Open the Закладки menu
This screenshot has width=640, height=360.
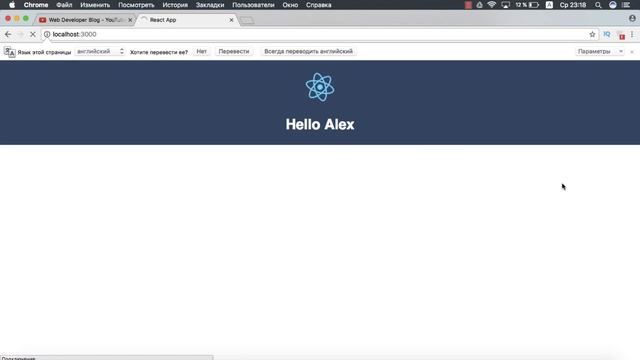tap(210, 5)
